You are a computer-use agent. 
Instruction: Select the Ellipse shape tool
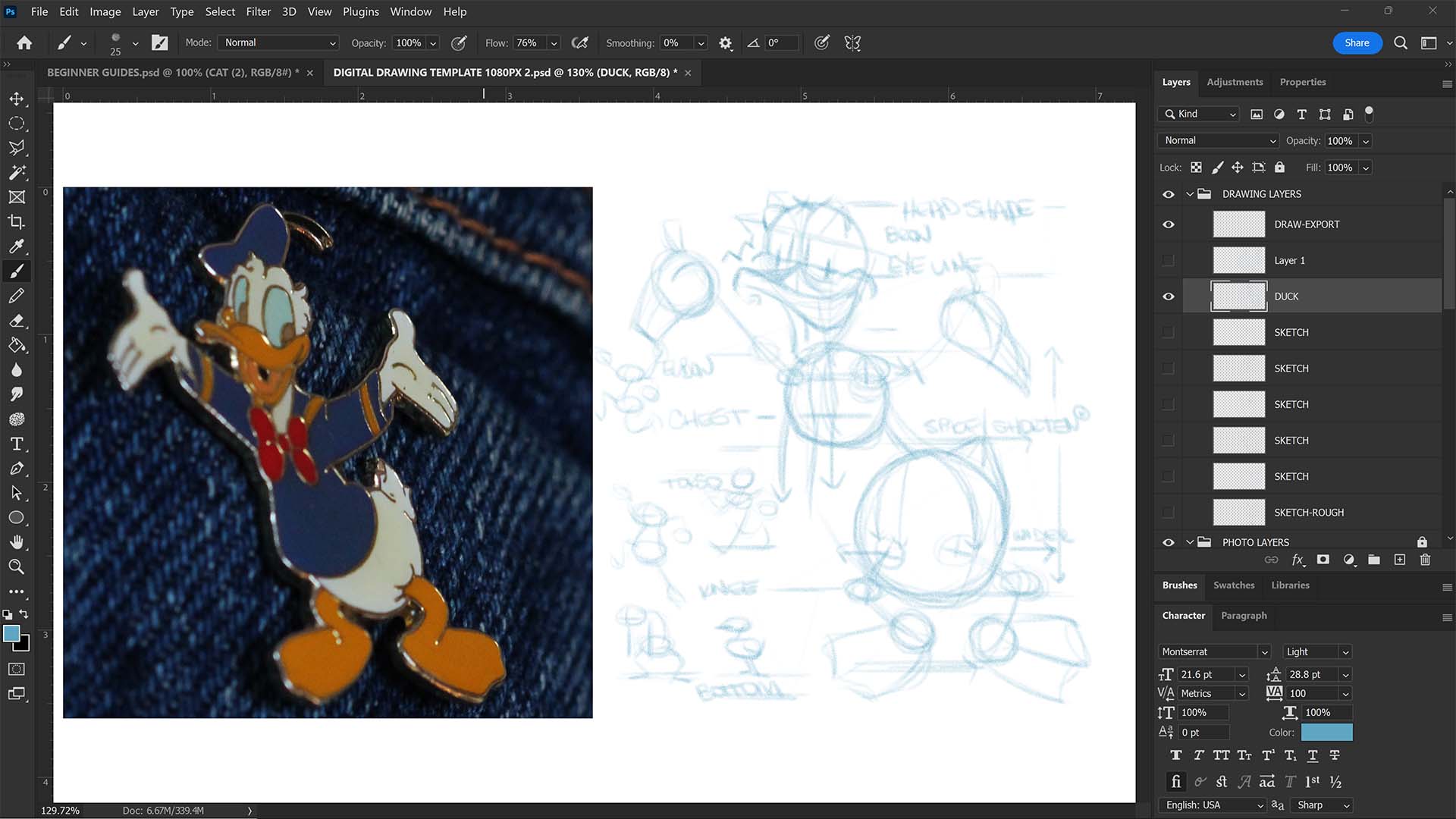(17, 517)
